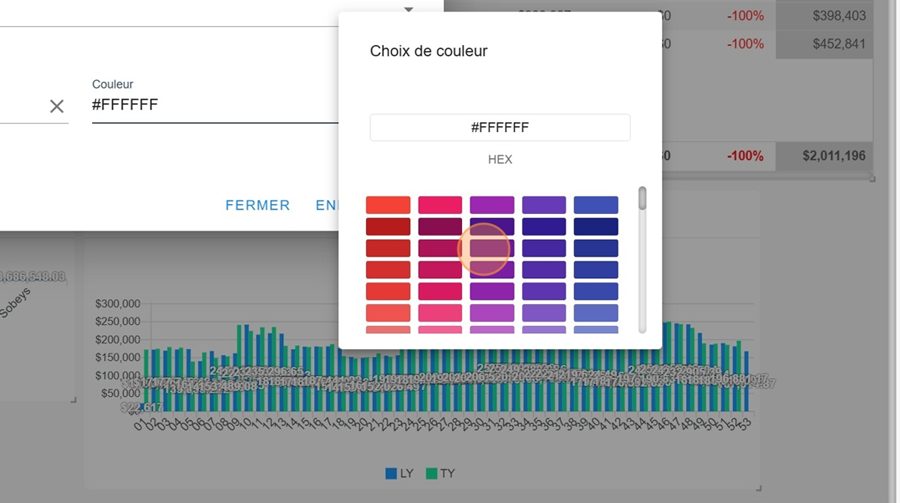
Task: Click the green TY legend marker
Action: click(x=431, y=474)
